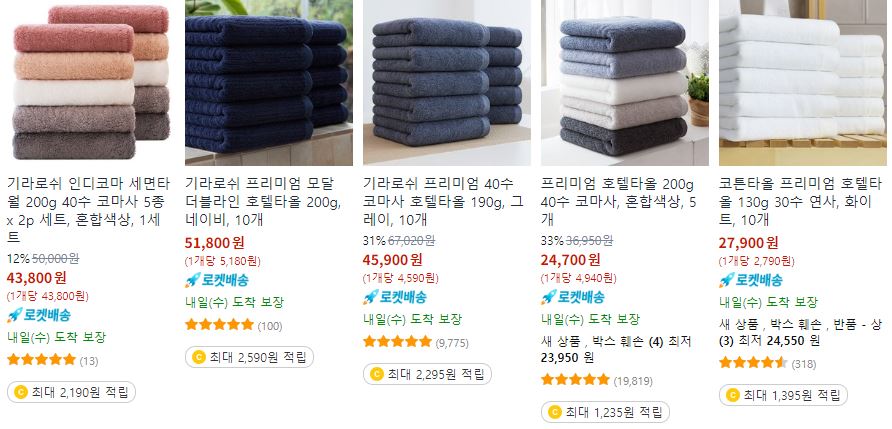Click 새 상품, 박스 훼손 최저 23,950원 offer
The width and height of the screenshot is (892, 429).
pyautogui.click(x=616, y=349)
